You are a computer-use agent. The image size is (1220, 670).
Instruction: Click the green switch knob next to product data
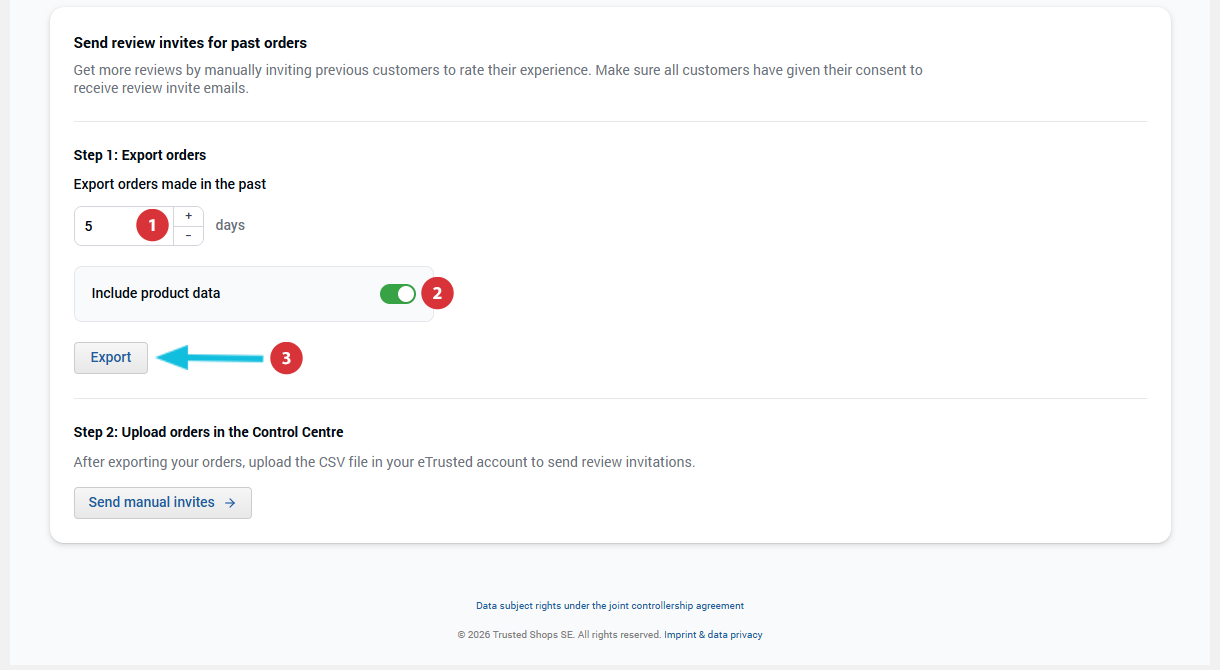pyautogui.click(x=404, y=293)
